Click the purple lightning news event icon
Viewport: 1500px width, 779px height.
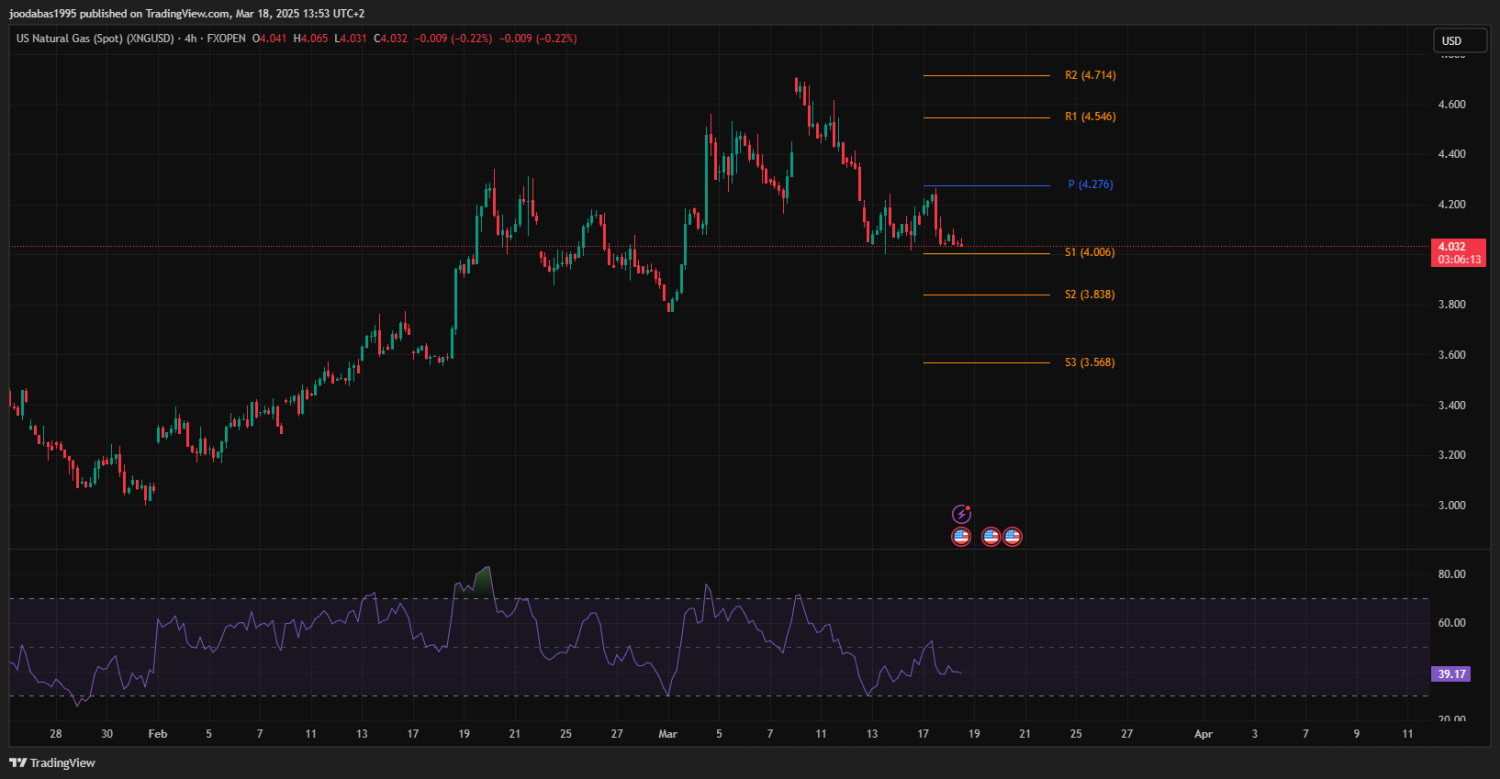click(961, 514)
